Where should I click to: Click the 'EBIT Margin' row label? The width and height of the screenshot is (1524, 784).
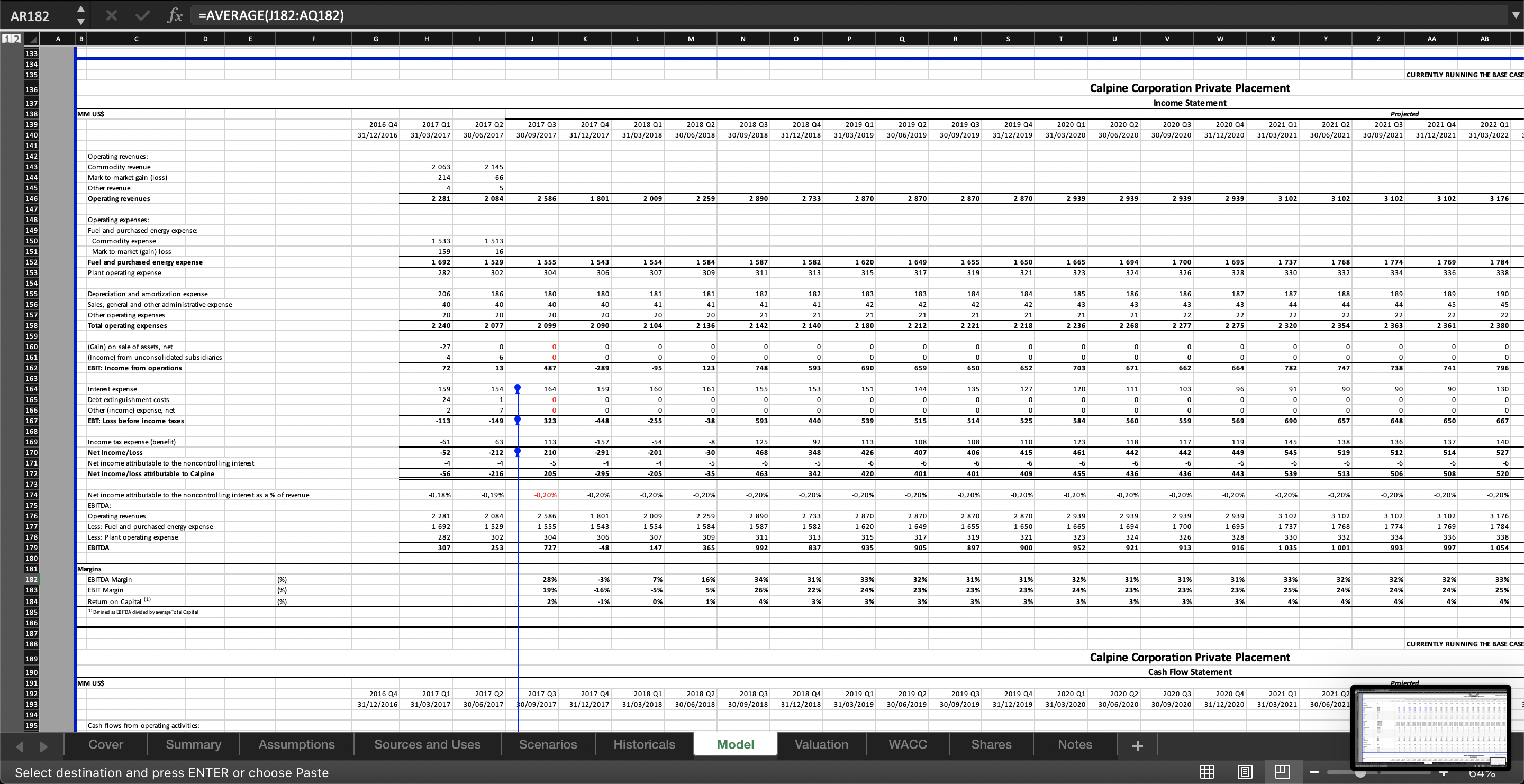pyautogui.click(x=105, y=590)
